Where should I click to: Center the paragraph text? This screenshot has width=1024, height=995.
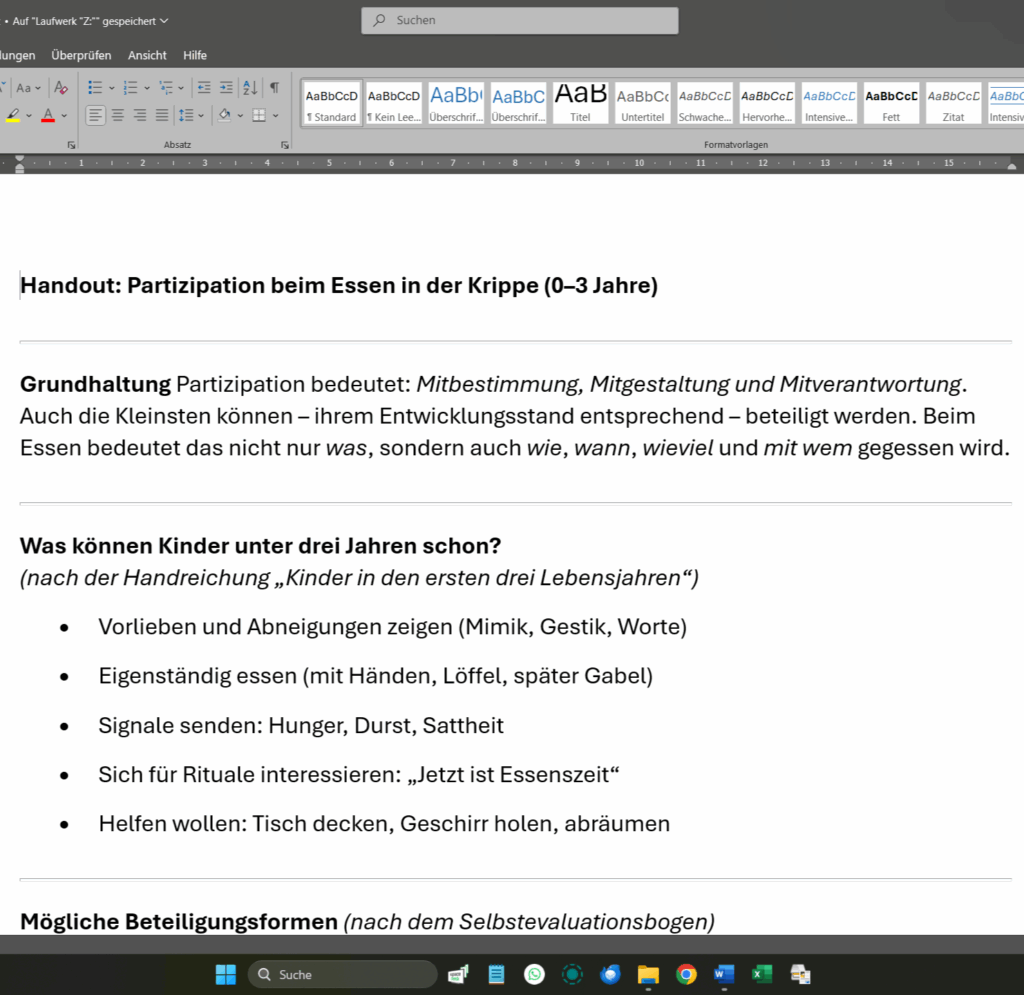118,116
